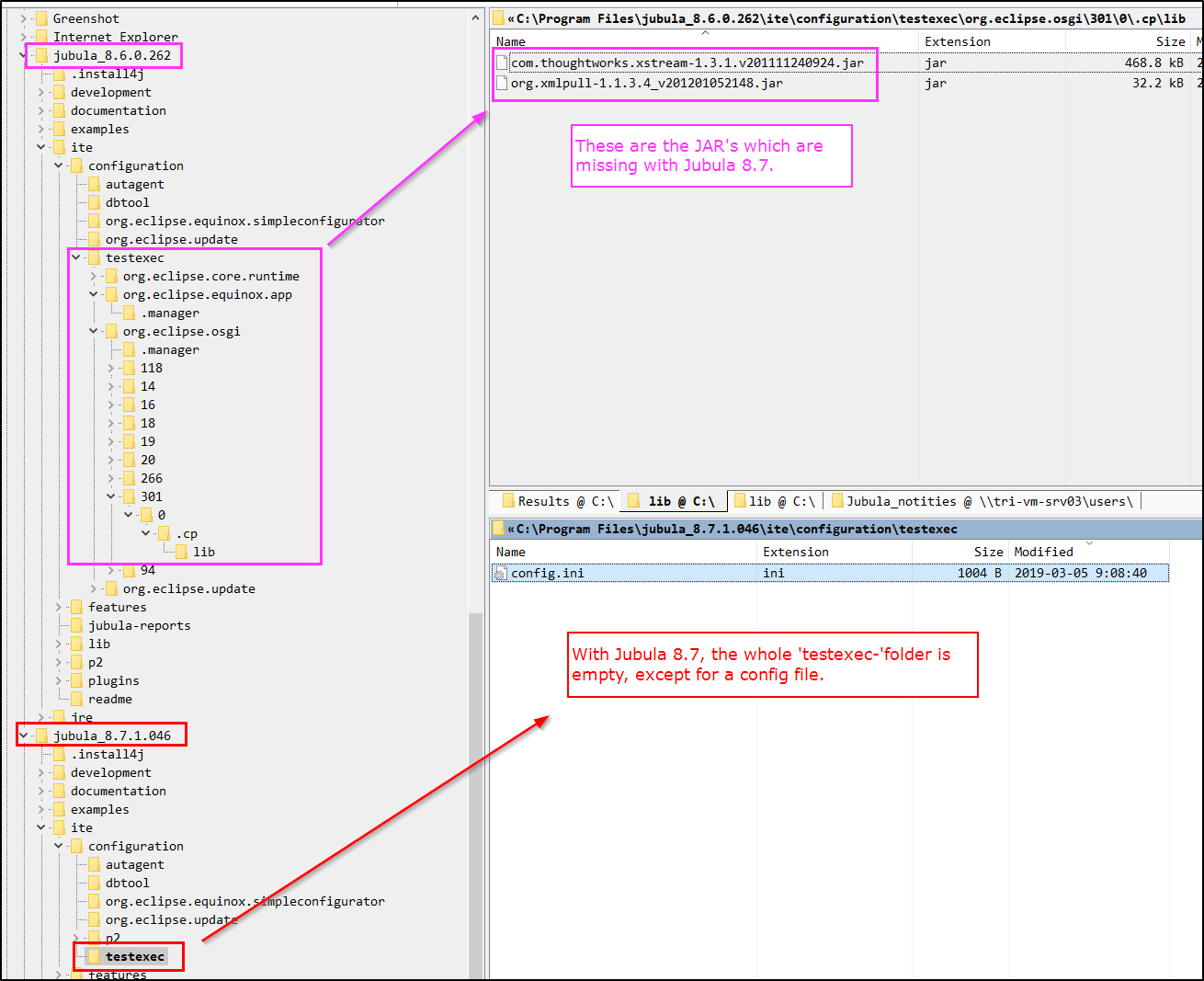Screen dimensions: 1204x981
Task: Sort top pane by Name column
Action: pyautogui.click(x=704, y=41)
